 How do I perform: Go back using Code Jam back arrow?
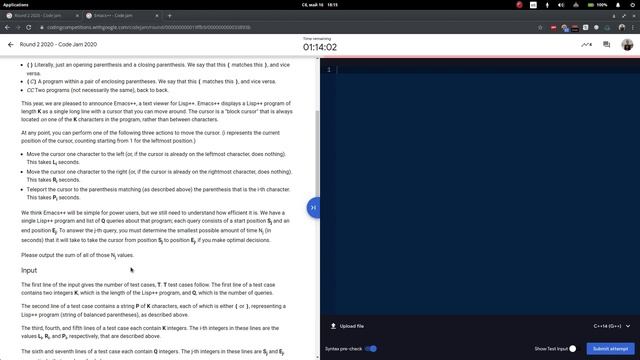tap(11, 44)
